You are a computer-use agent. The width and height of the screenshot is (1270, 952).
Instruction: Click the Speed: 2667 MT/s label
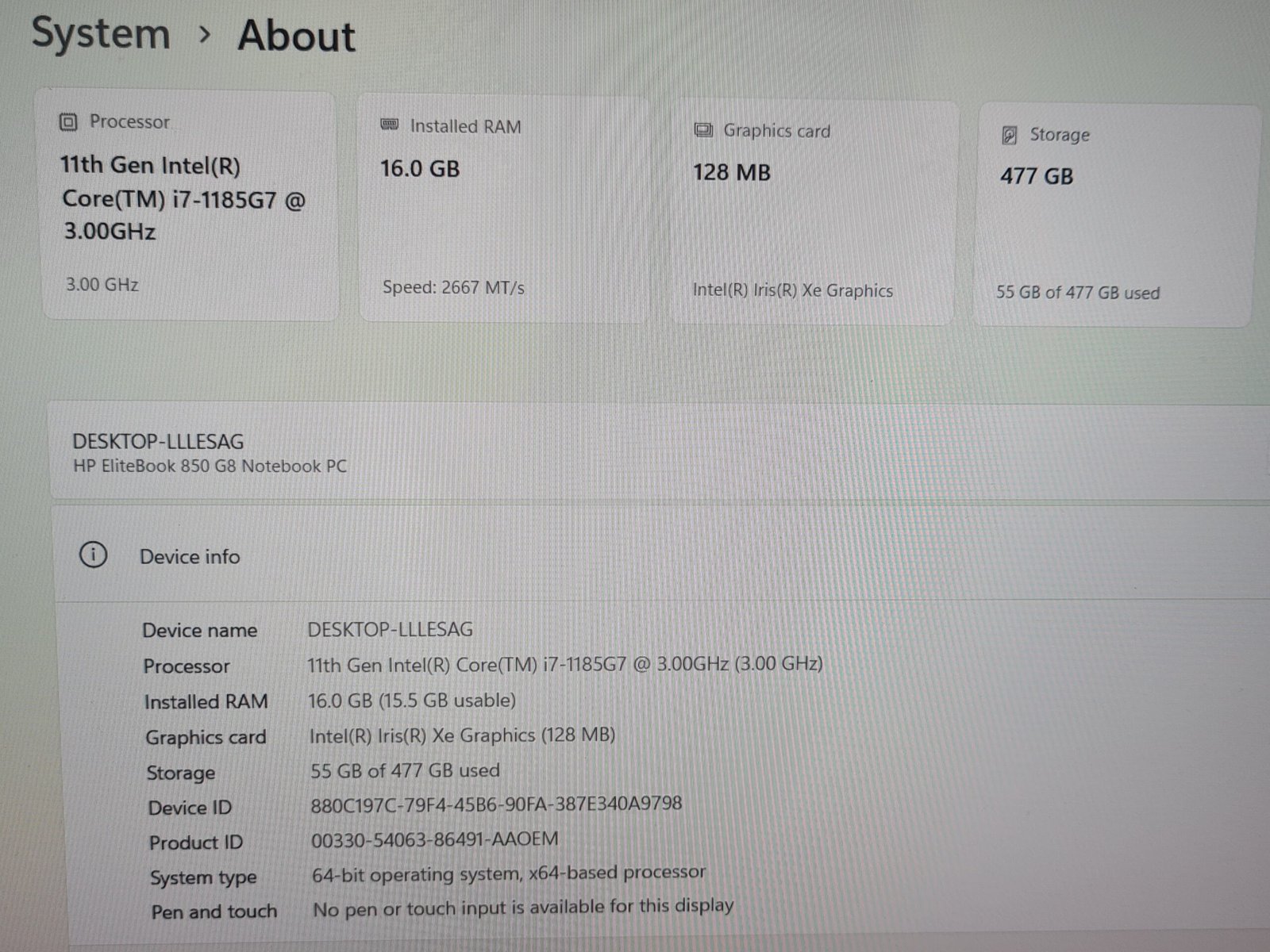(453, 287)
